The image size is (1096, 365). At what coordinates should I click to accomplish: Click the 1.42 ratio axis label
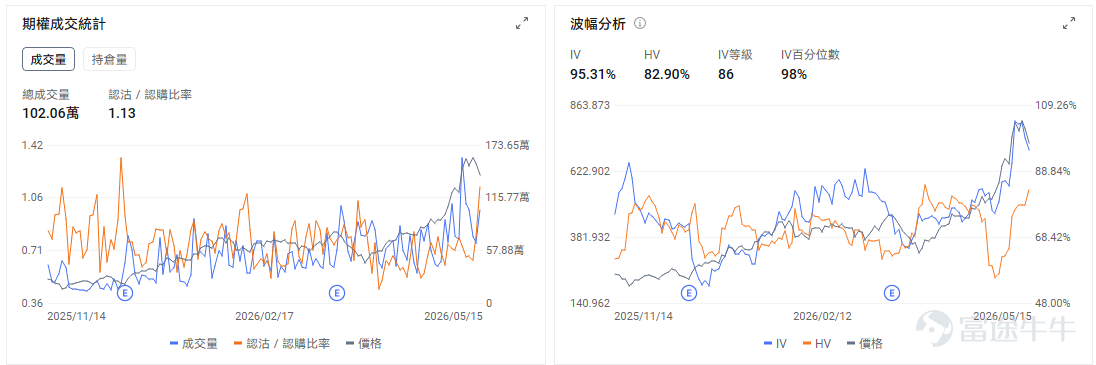point(33,145)
